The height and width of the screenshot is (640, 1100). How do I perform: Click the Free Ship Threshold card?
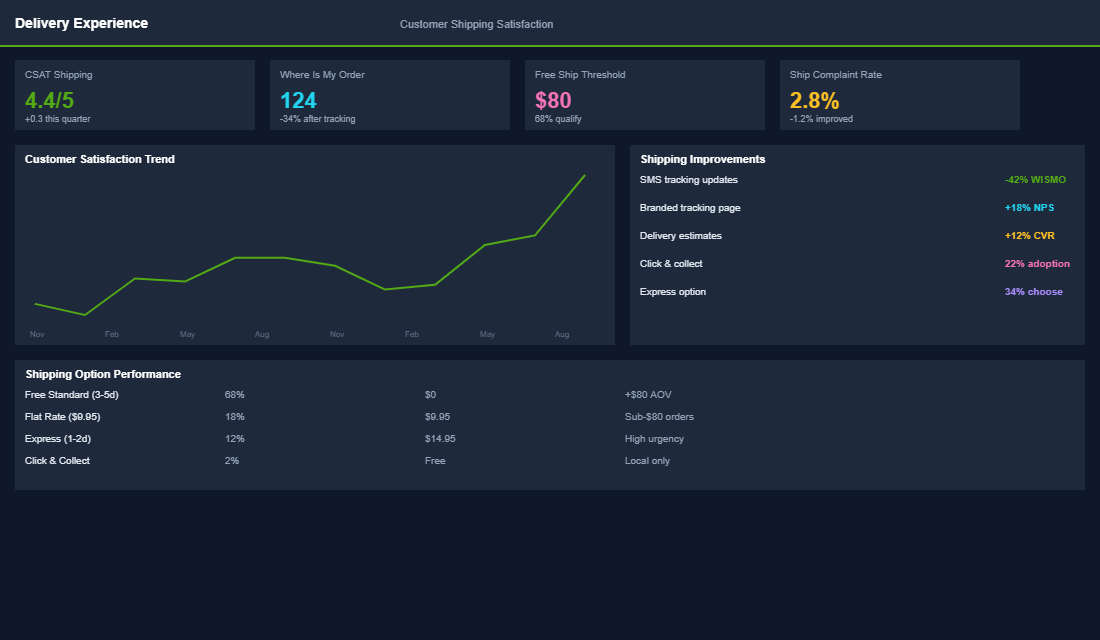pos(645,95)
